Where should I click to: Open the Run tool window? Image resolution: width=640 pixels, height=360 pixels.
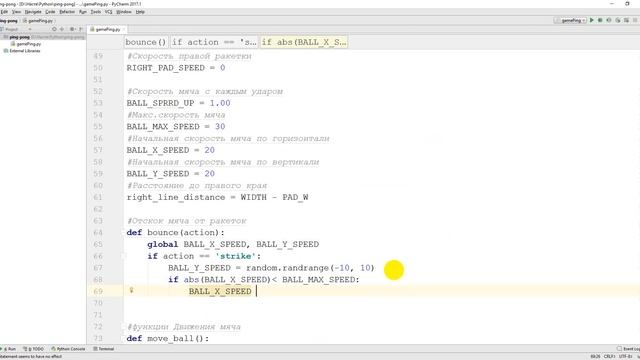(x=8, y=349)
